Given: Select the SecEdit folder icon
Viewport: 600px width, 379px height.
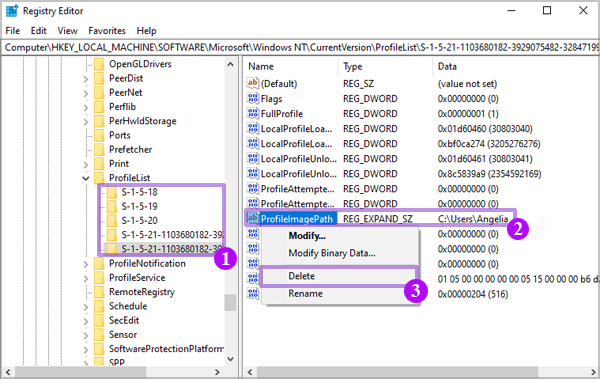Looking at the screenshot, I should coord(99,320).
